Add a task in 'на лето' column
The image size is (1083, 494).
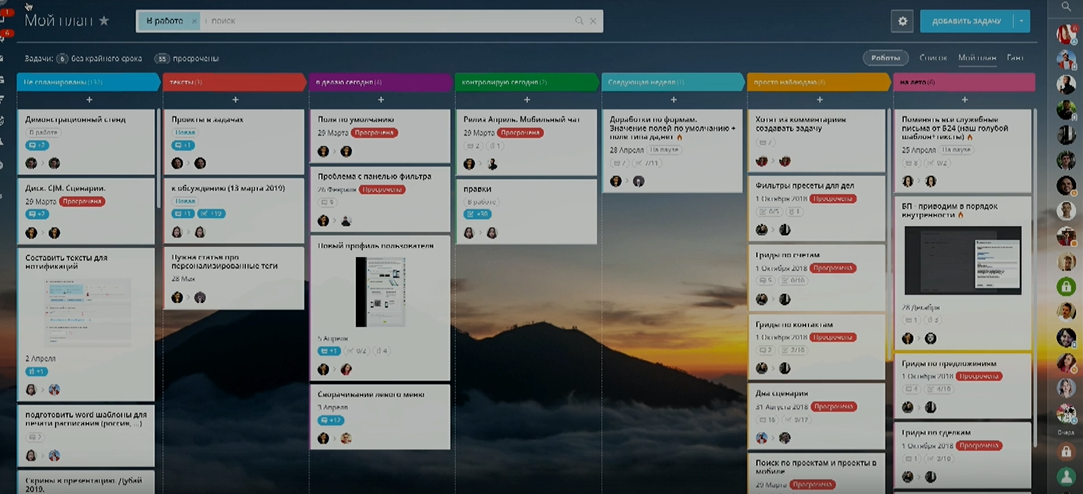[x=965, y=100]
